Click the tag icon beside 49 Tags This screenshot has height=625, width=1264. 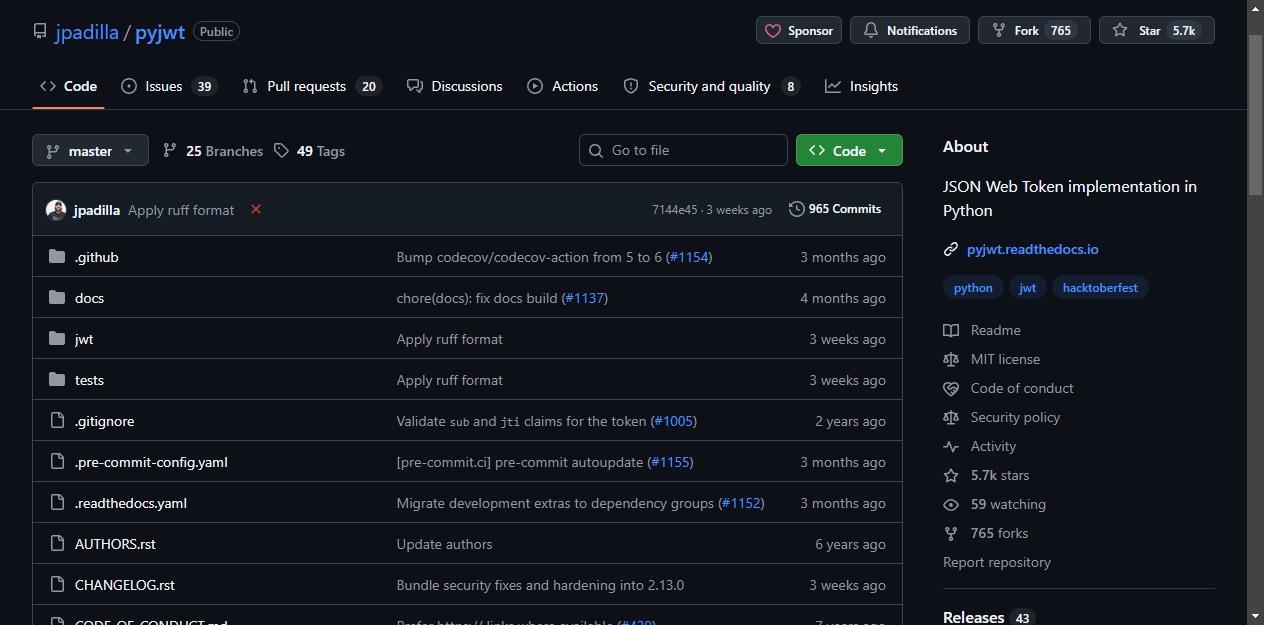[x=281, y=150]
